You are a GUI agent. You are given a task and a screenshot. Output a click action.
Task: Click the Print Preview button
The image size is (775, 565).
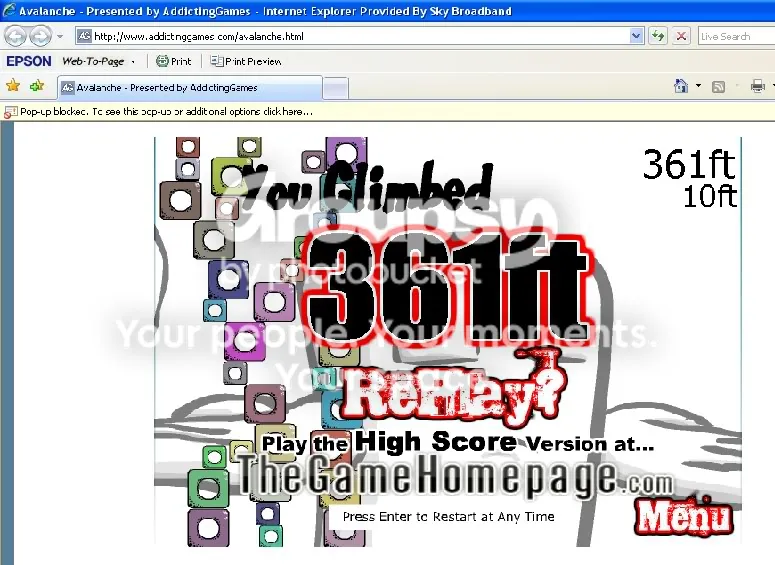(246, 61)
